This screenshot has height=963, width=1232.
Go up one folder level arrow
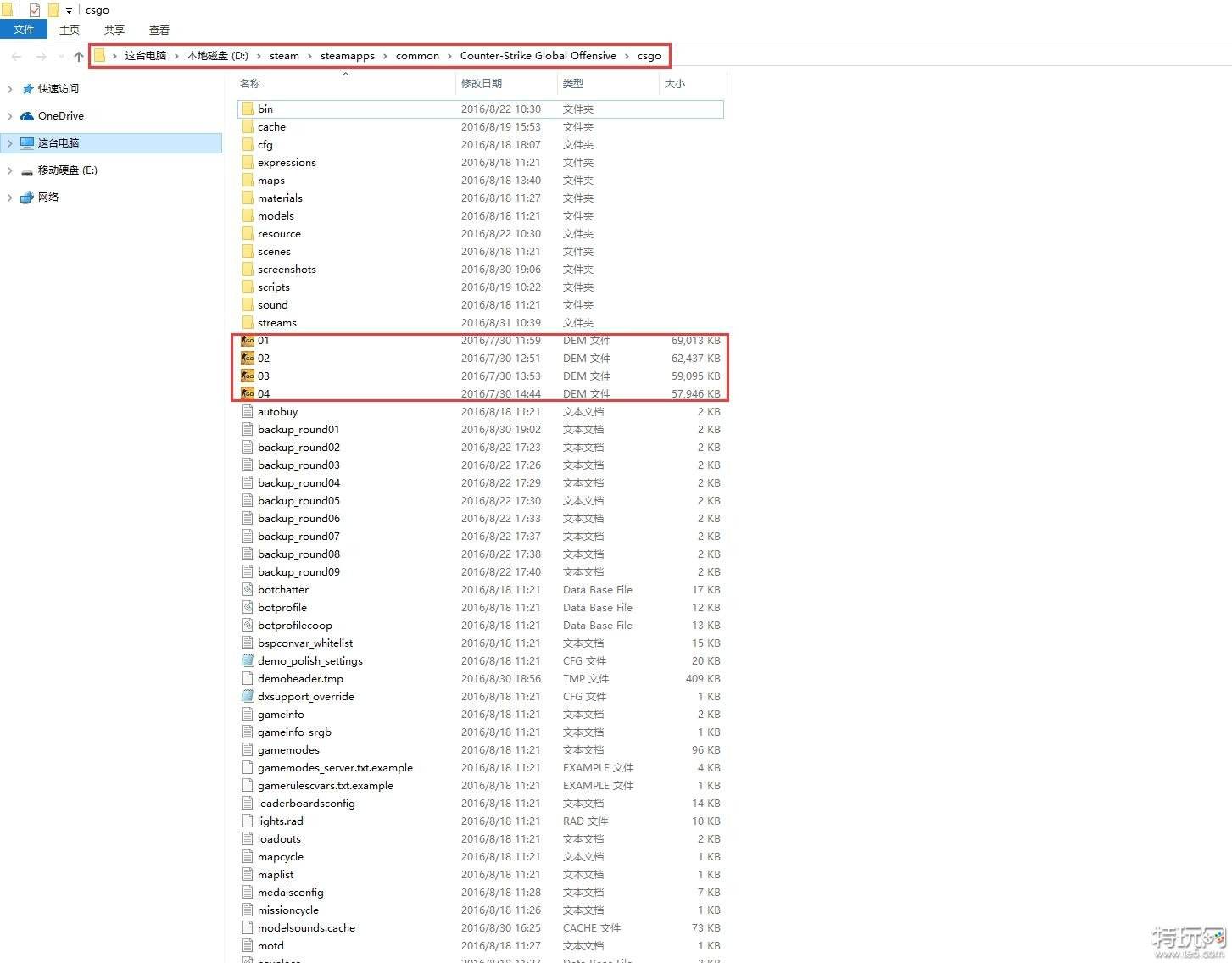coord(79,56)
